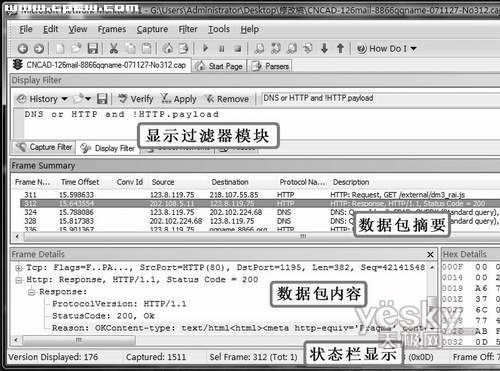Screen dimensions: 500x371
Task: Open the How Do I help dropdown
Action: (x=387, y=49)
